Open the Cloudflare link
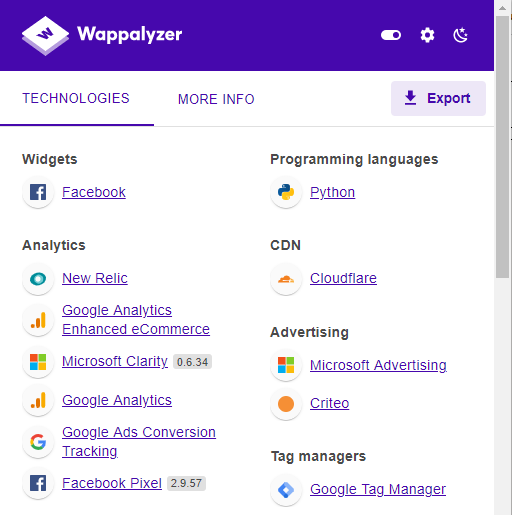 343,278
